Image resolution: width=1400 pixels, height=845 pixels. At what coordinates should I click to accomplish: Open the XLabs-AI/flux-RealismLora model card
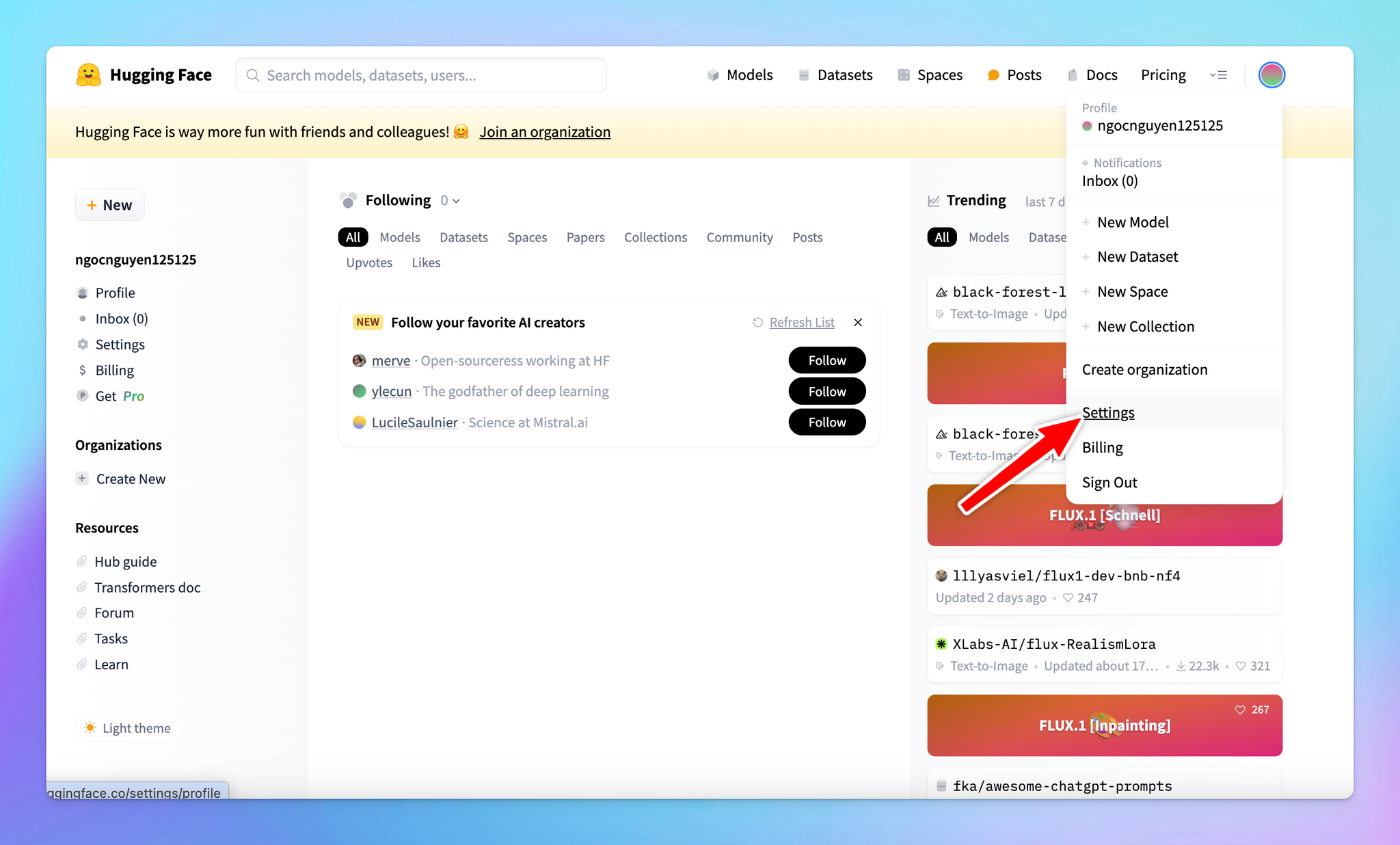[x=1105, y=654]
